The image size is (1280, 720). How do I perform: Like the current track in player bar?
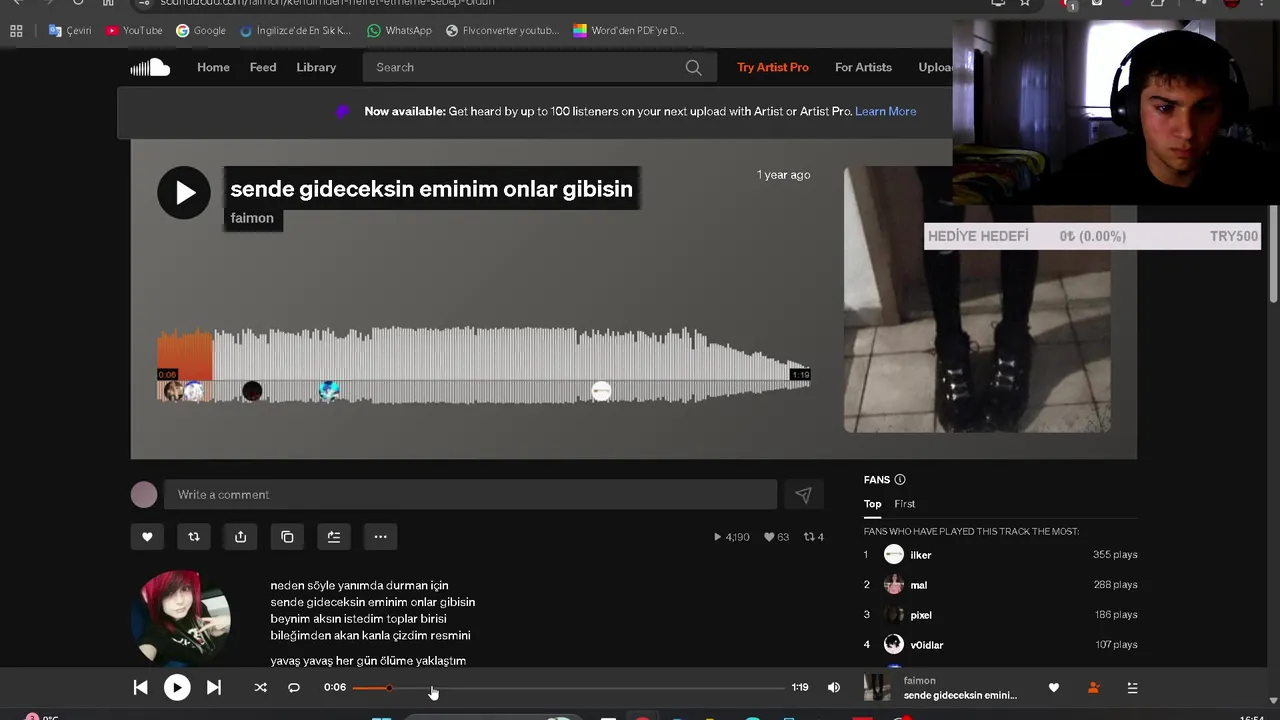tap(1053, 688)
